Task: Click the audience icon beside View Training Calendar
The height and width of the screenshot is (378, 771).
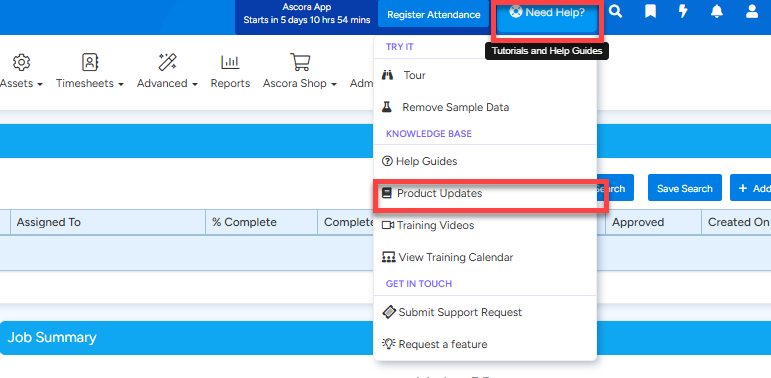Action: point(388,257)
